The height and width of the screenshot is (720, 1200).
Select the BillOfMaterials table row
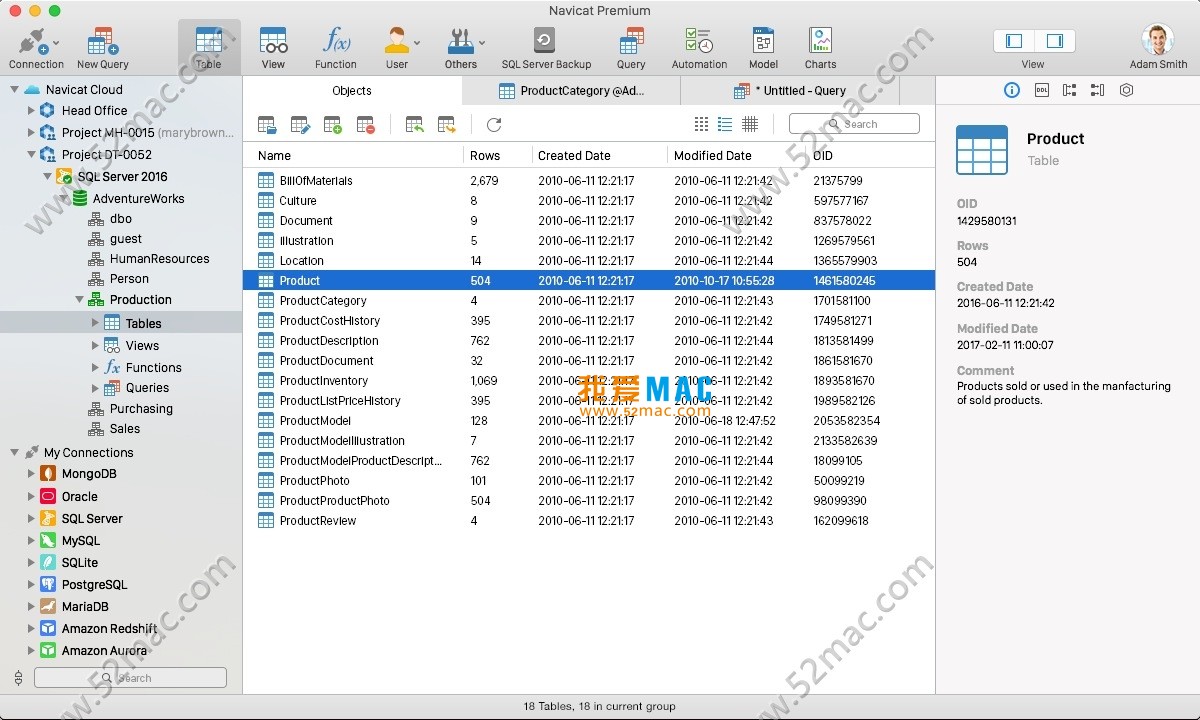click(589, 181)
